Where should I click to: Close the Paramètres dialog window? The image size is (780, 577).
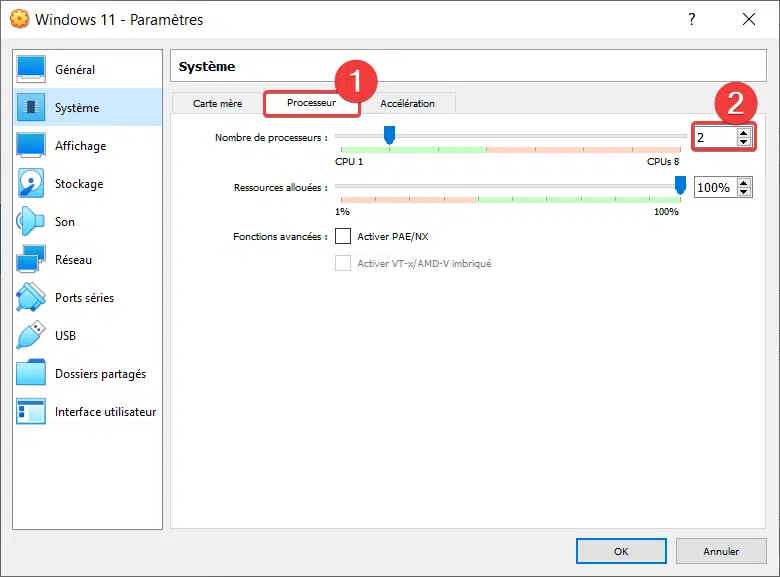749,19
